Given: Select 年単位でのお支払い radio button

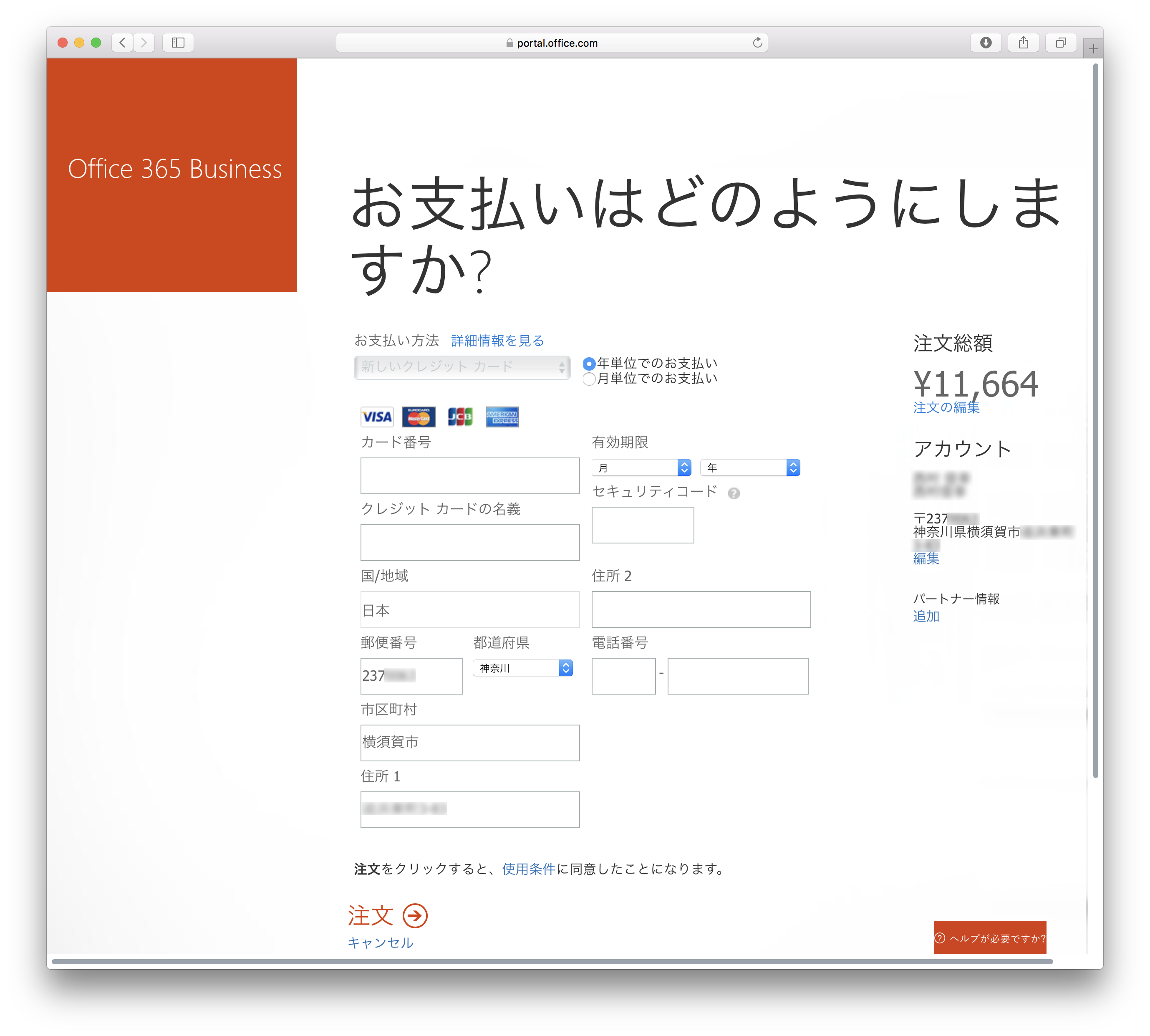Looking at the screenshot, I should (589, 363).
